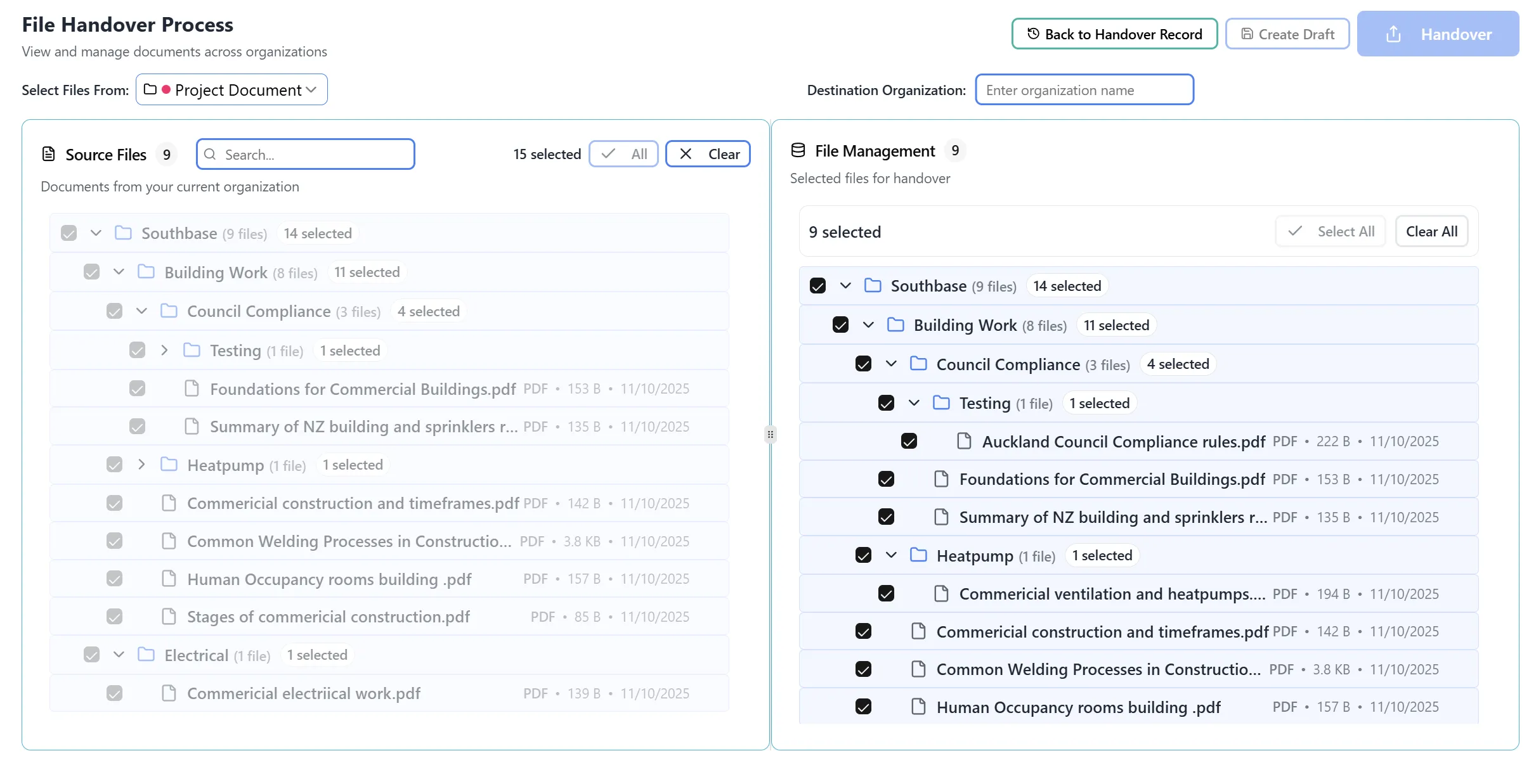1536x784 pixels.
Task: Expand the Testing folder in Source Files
Action: (x=164, y=349)
